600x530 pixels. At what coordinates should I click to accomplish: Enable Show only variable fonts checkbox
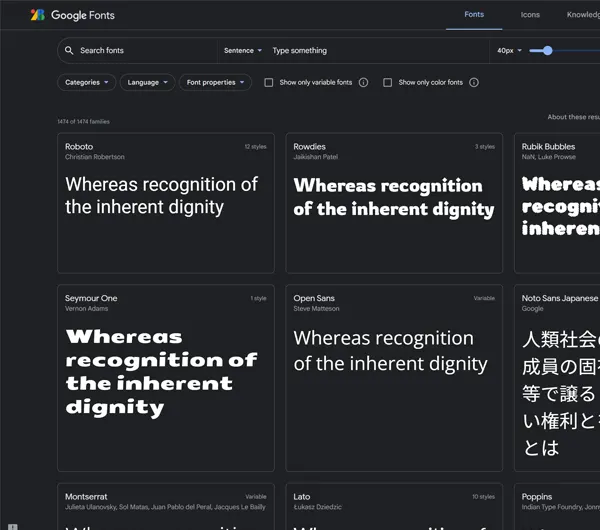[x=269, y=83]
